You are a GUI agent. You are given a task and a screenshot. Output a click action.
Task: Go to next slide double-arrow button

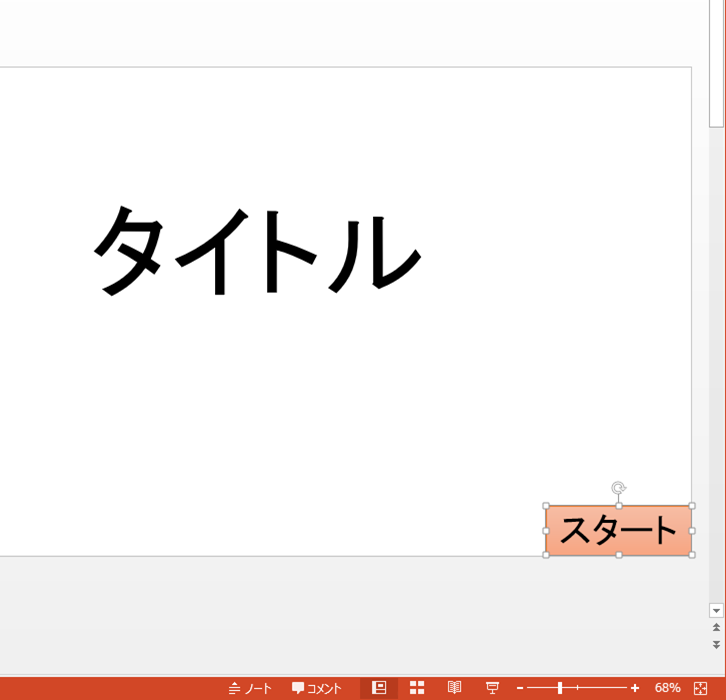pyautogui.click(x=716, y=644)
